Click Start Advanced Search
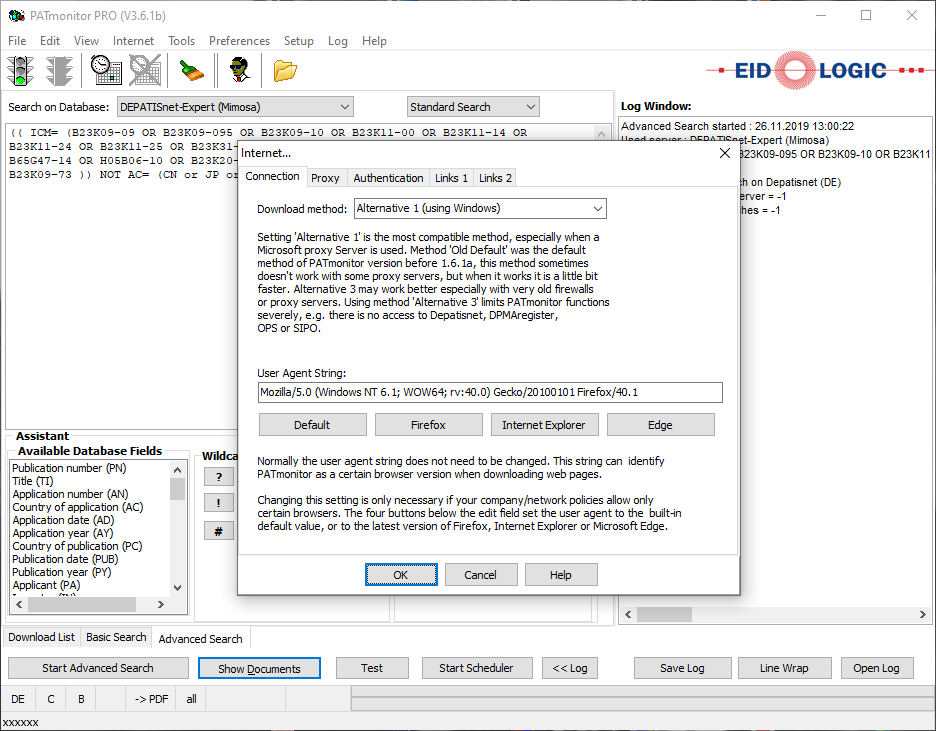Image resolution: width=936 pixels, height=731 pixels. pos(98,668)
